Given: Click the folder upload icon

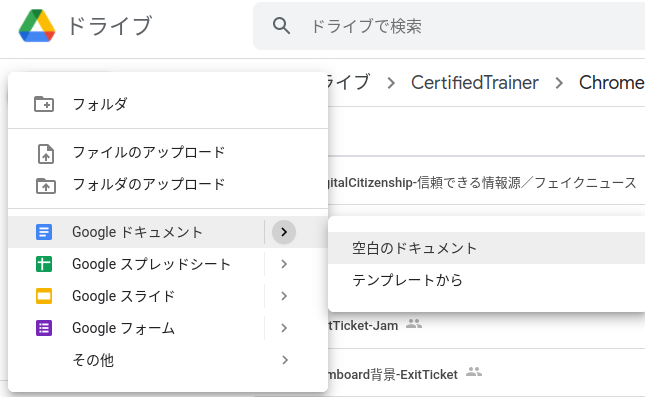Looking at the screenshot, I should [46, 186].
